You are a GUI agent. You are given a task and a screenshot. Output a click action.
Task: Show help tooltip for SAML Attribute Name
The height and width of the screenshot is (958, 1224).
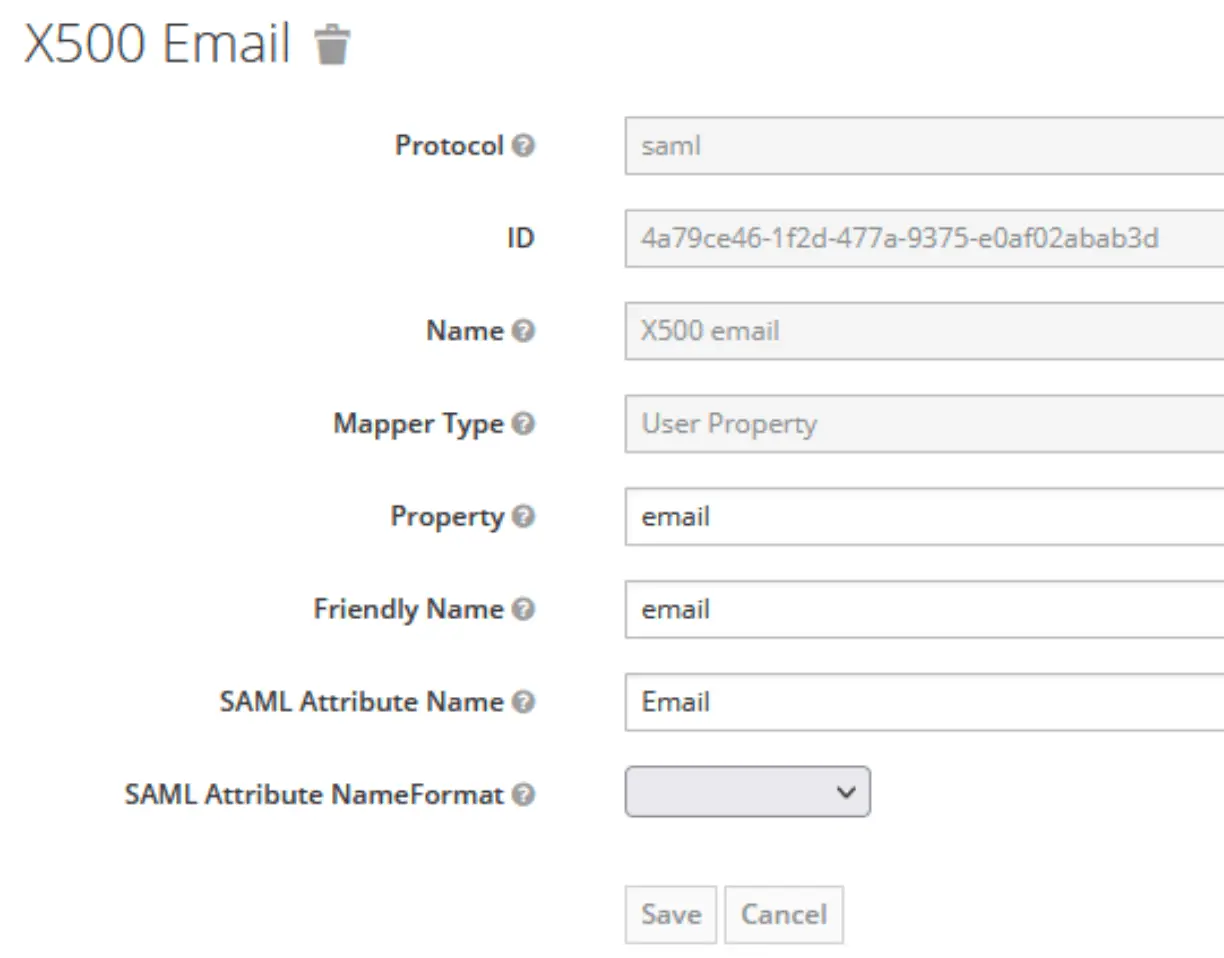(x=523, y=702)
